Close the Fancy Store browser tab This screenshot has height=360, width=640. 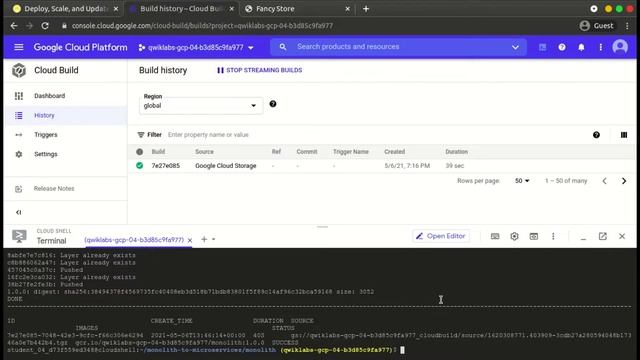click(x=347, y=9)
